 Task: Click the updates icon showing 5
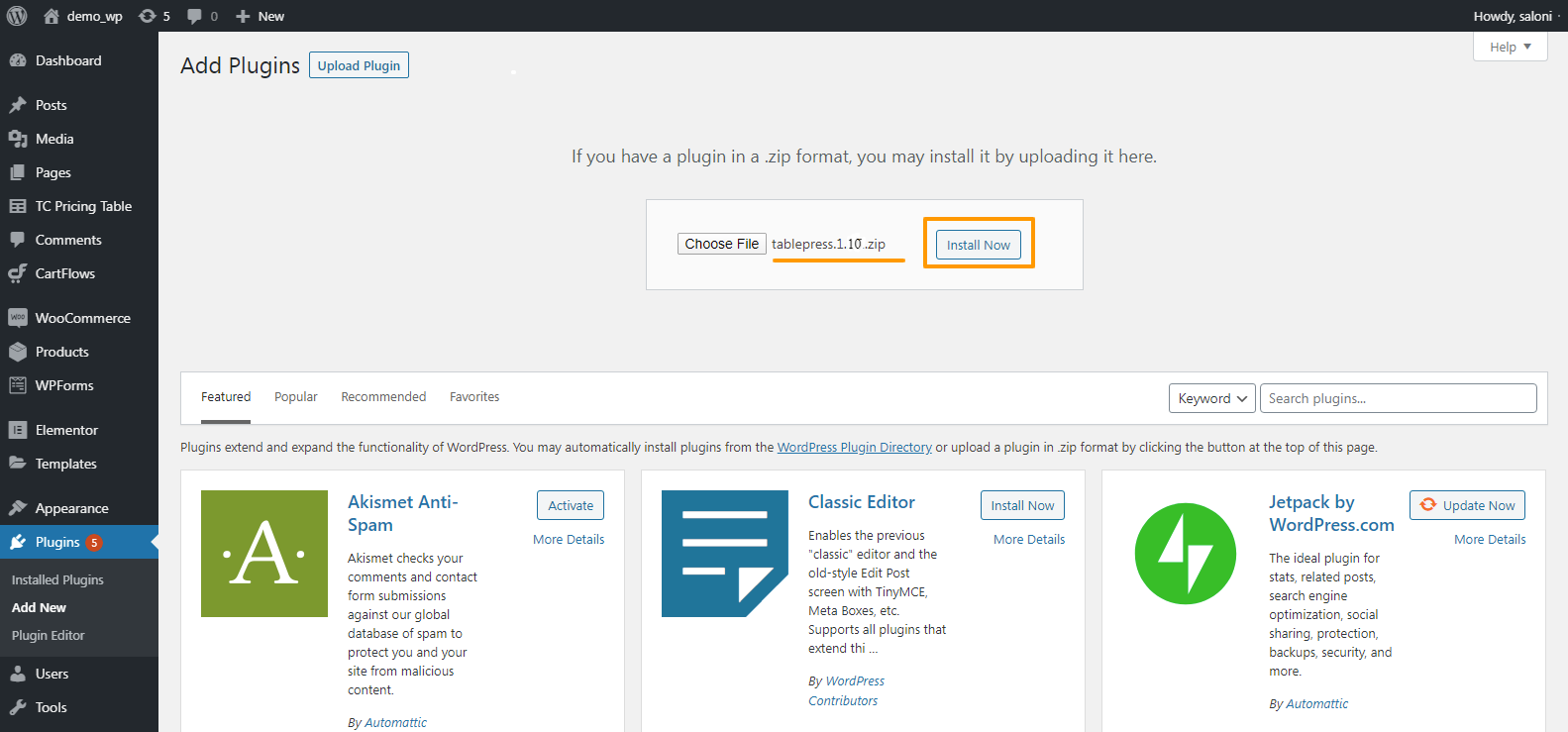(x=148, y=16)
